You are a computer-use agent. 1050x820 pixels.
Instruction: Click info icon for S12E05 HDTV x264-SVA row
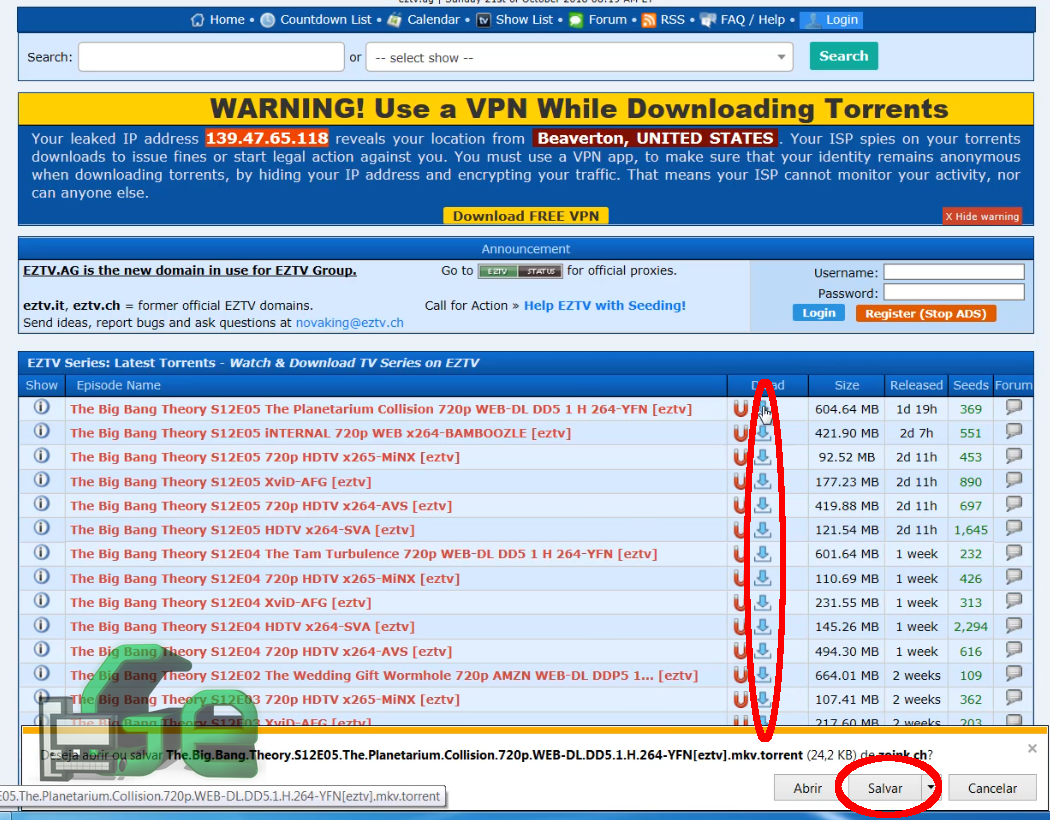[42, 527]
